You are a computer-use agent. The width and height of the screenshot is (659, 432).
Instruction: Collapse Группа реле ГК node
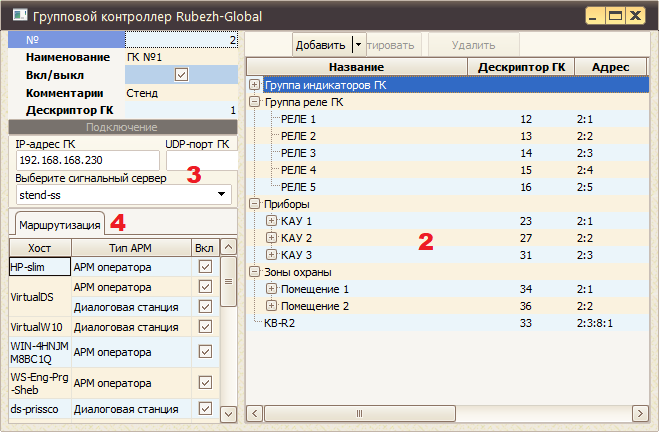tap(254, 102)
